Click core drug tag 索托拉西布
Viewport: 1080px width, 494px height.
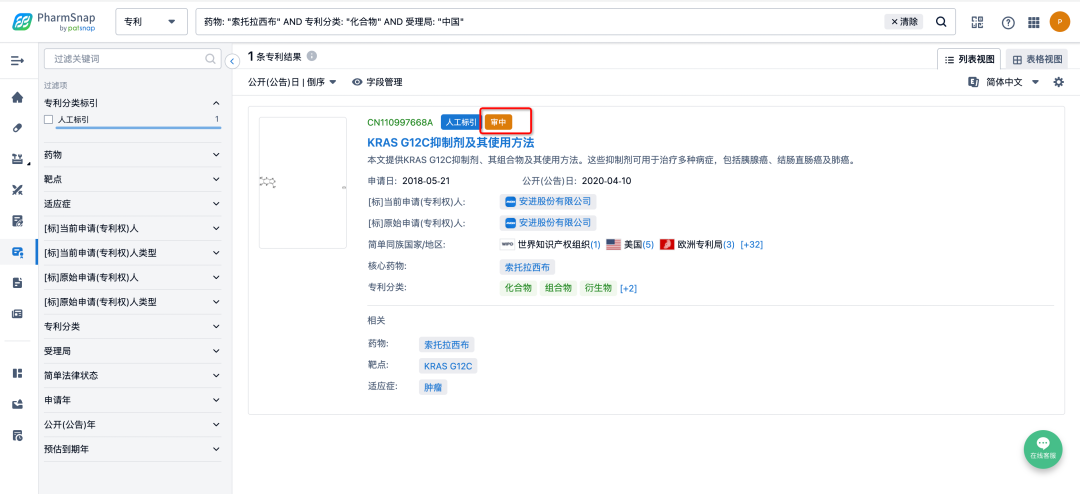click(x=527, y=267)
